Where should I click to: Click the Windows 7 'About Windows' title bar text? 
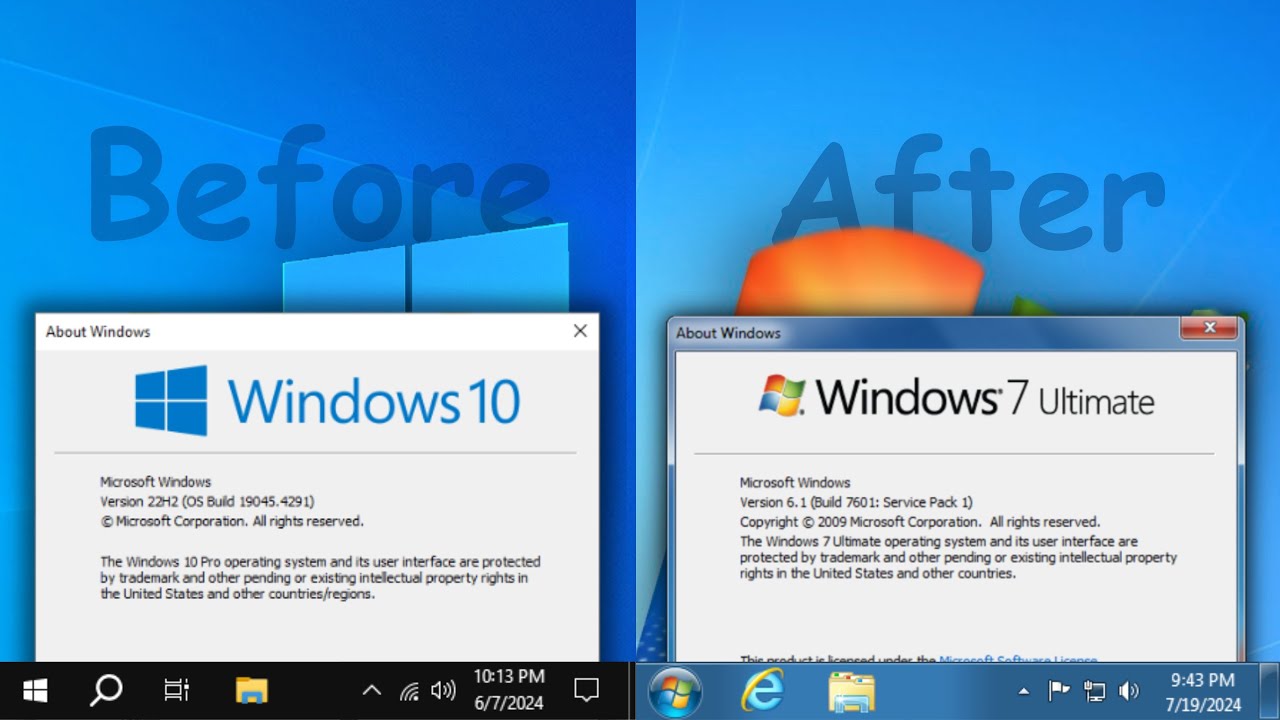click(x=728, y=333)
